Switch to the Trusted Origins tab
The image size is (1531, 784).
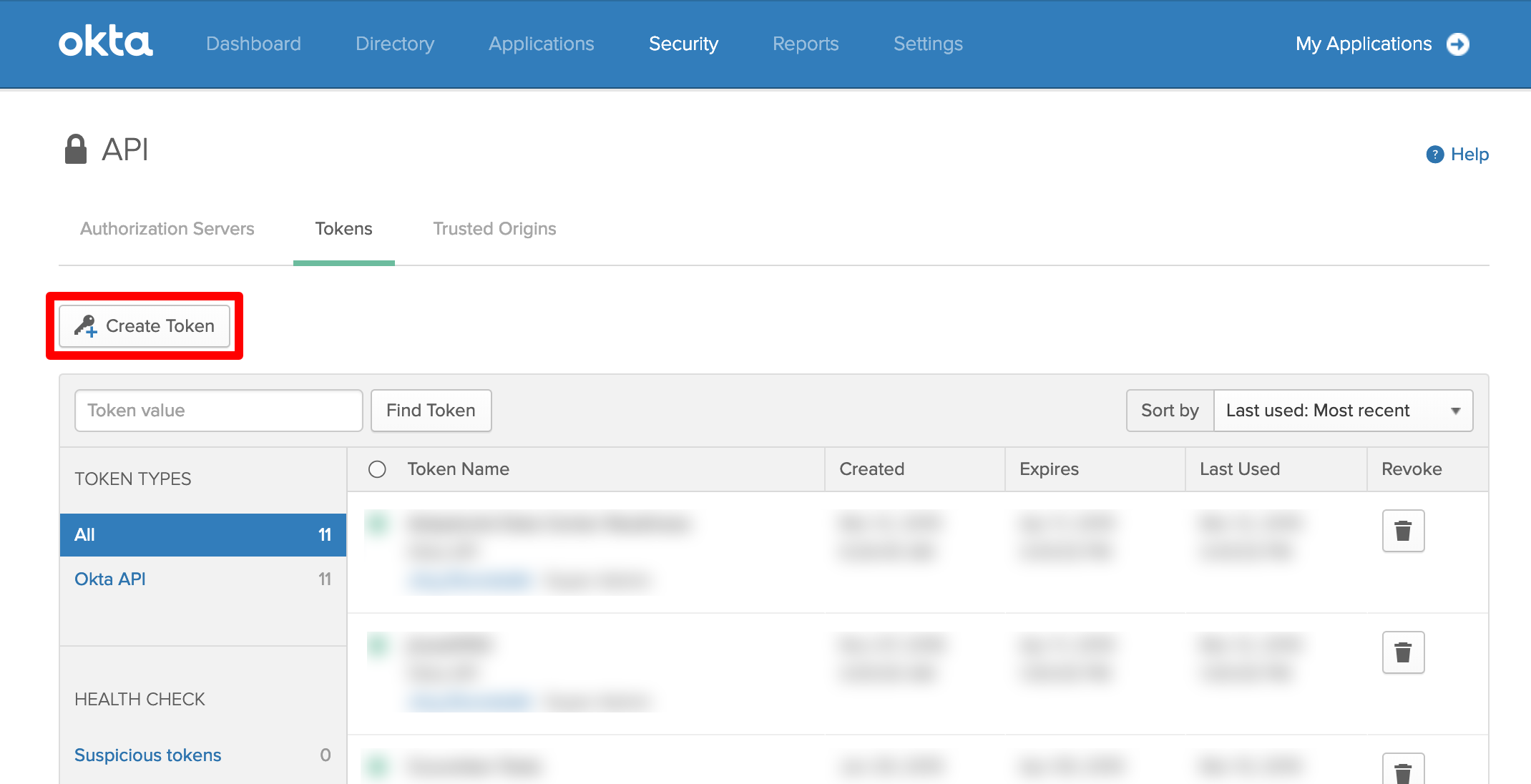[x=494, y=229]
